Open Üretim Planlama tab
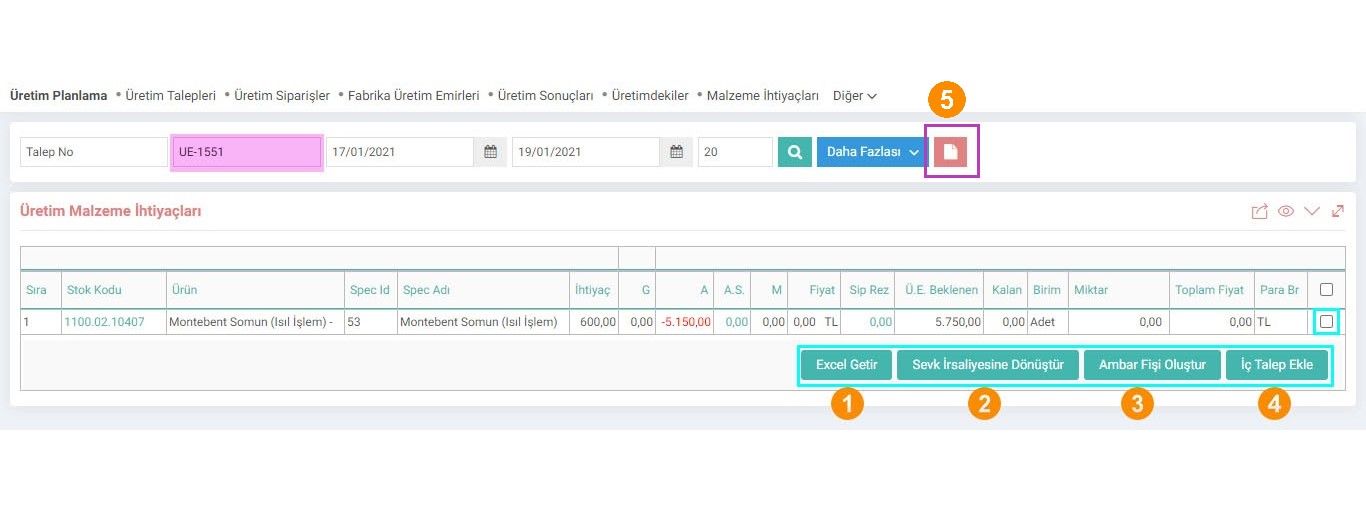 click(58, 96)
